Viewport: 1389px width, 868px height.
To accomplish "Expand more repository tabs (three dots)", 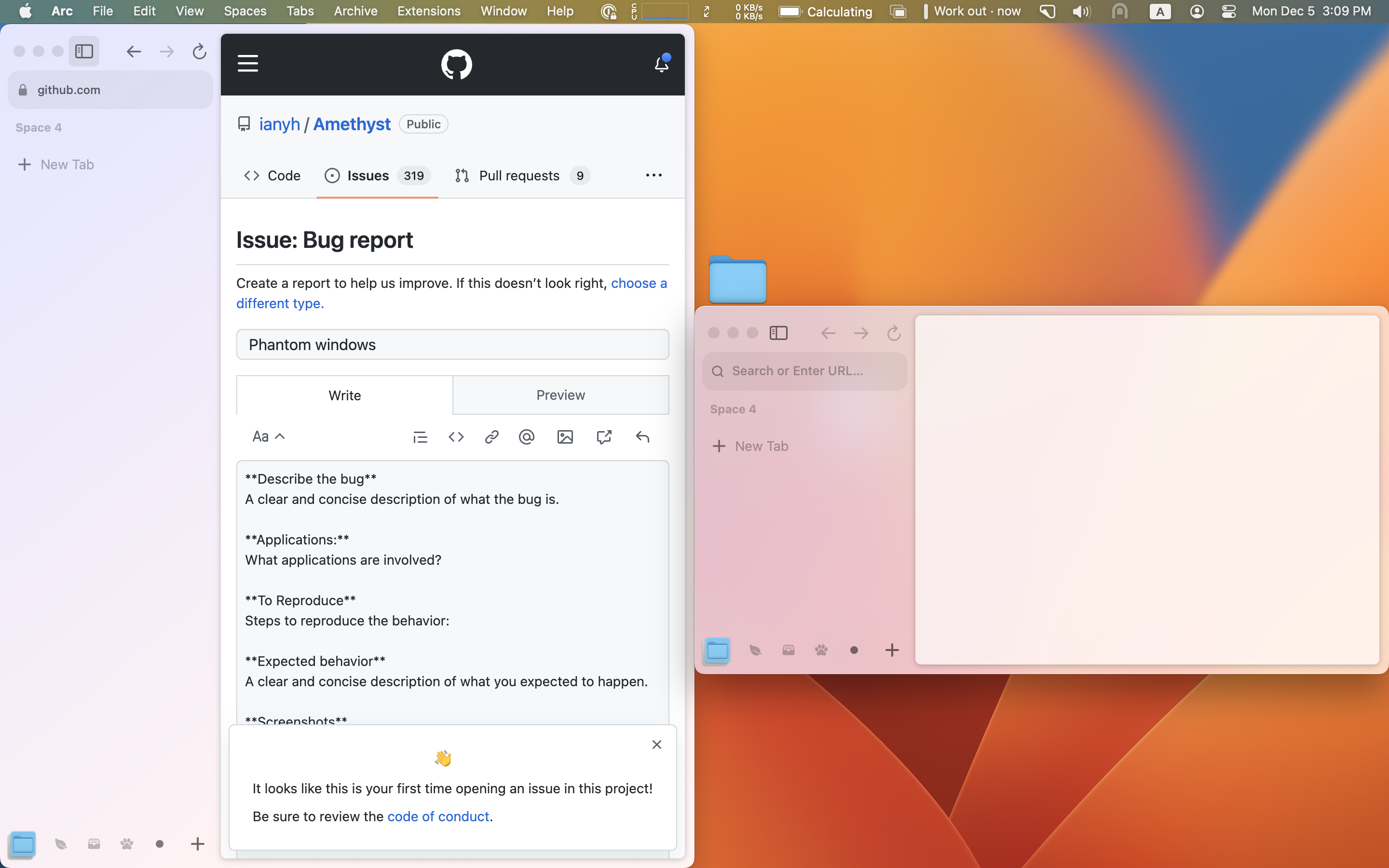I will coord(654,175).
